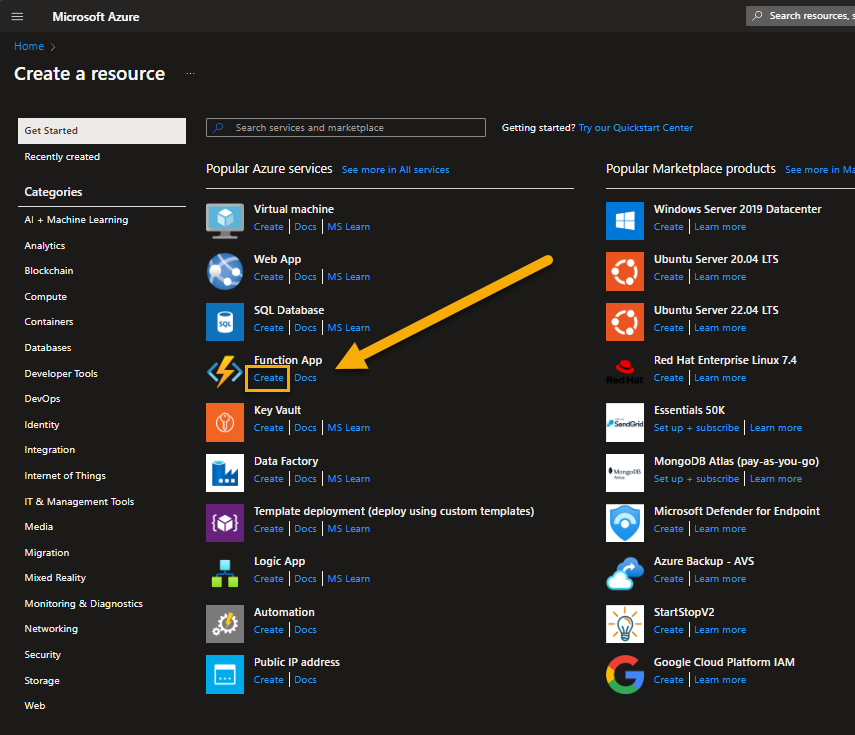
Task: Click Create under Windows Server 2019 Datacenter
Action: [x=669, y=227]
